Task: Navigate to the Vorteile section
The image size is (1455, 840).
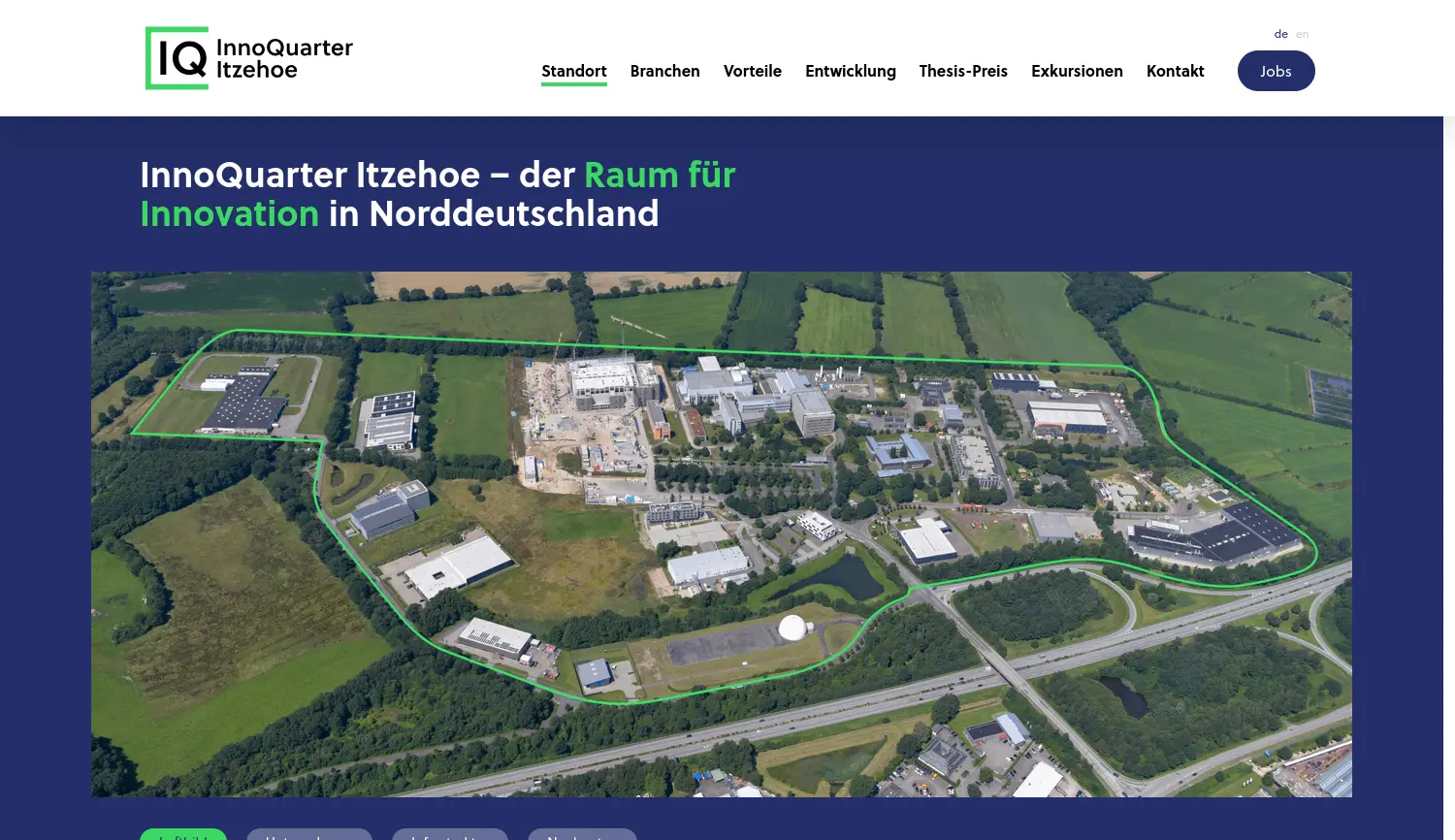Action: pos(752,70)
